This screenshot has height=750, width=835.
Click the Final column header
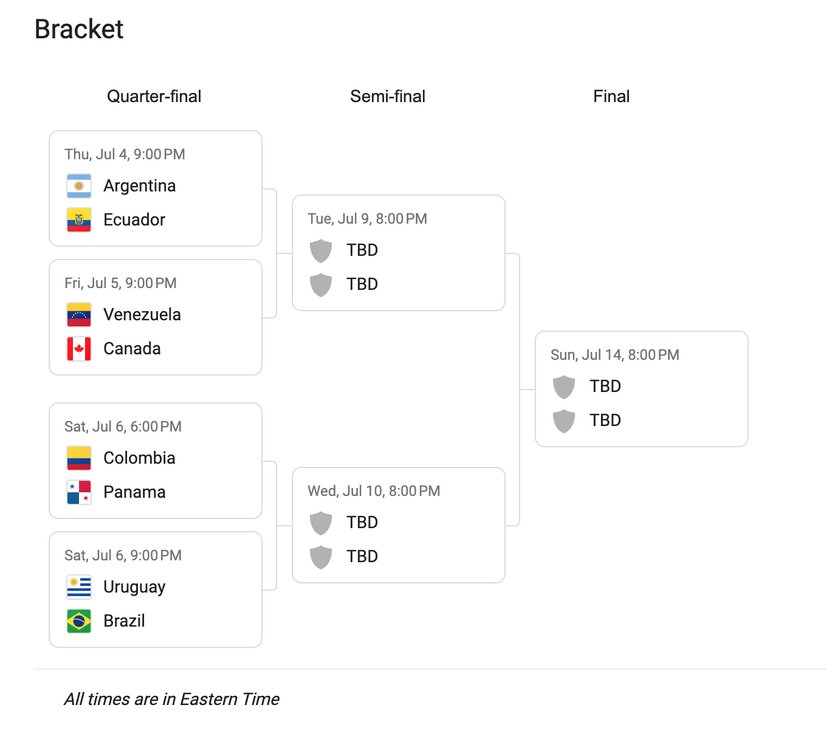(x=611, y=97)
